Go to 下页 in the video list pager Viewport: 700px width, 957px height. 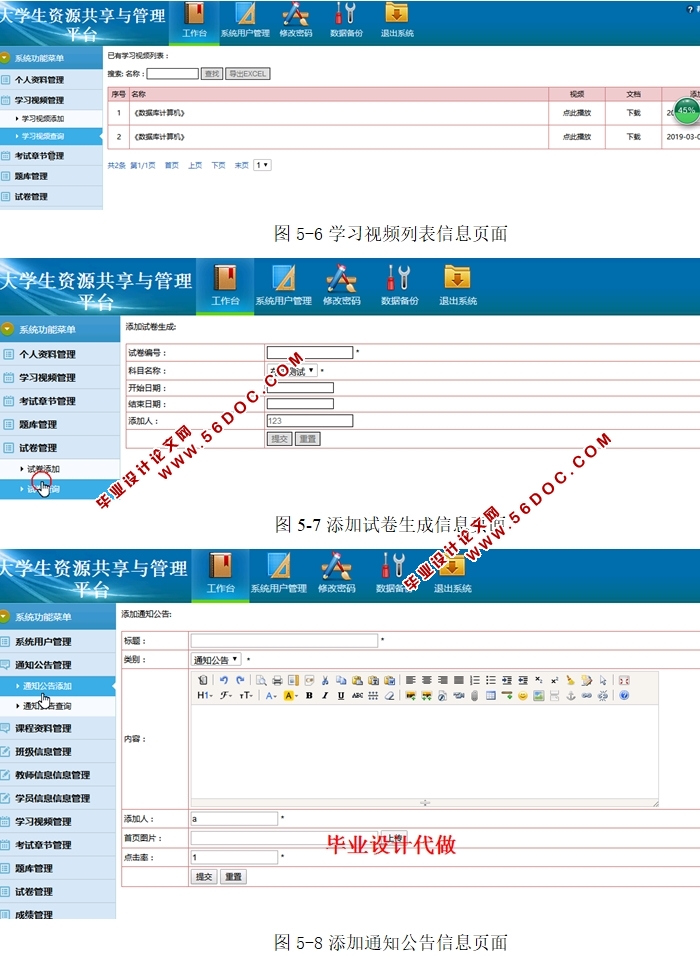click(218, 165)
